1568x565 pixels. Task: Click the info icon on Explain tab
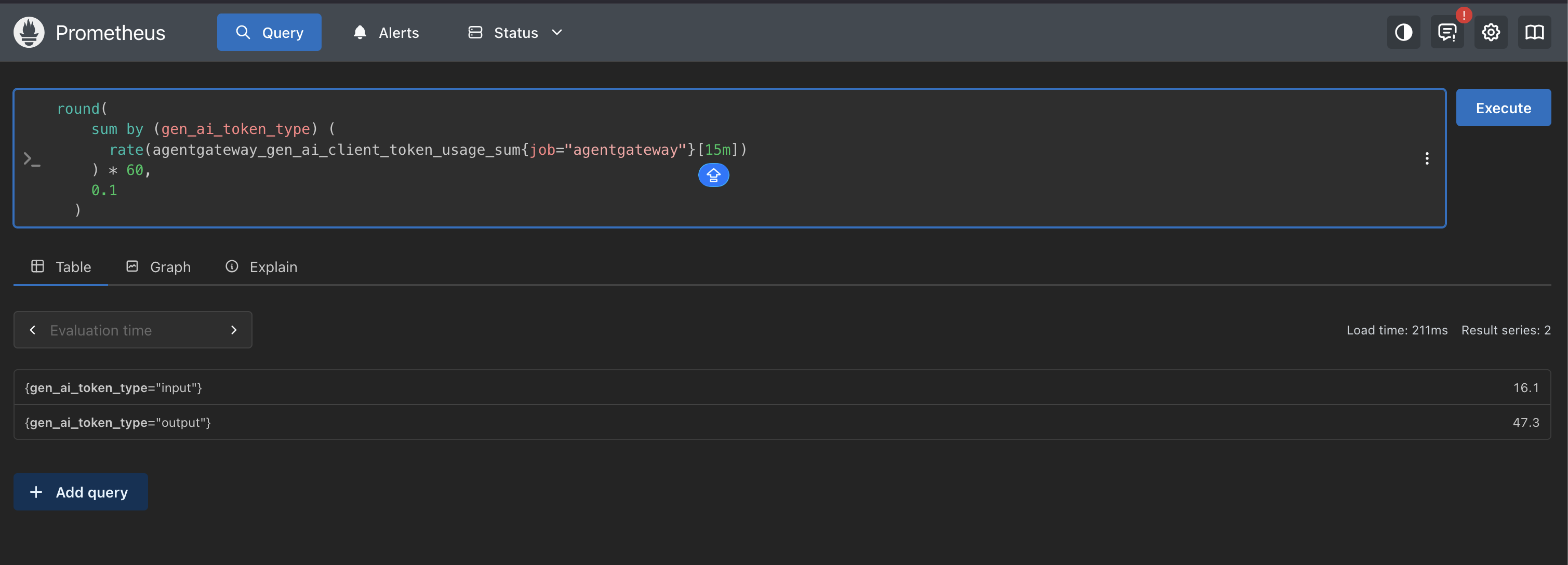pyautogui.click(x=232, y=266)
